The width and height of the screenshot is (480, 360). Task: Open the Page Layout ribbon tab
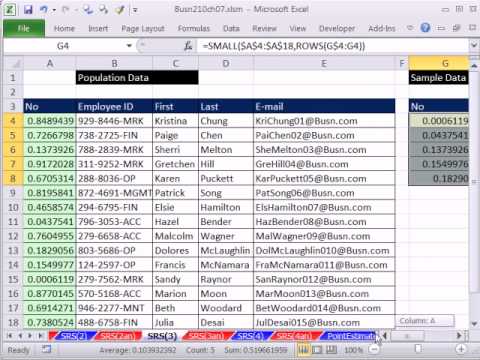coord(143,29)
